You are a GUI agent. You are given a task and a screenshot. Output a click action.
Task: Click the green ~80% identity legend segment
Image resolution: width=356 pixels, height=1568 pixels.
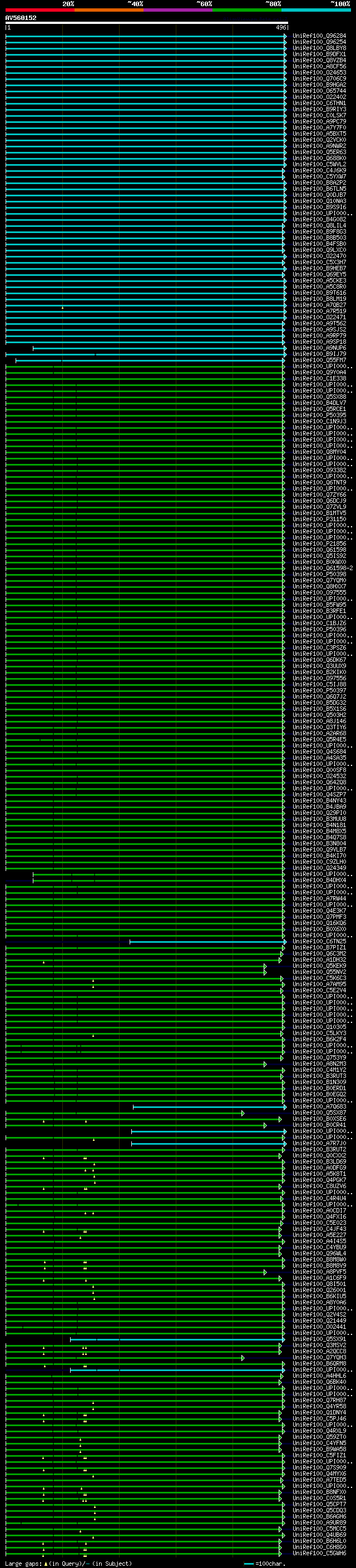tap(247, 10)
